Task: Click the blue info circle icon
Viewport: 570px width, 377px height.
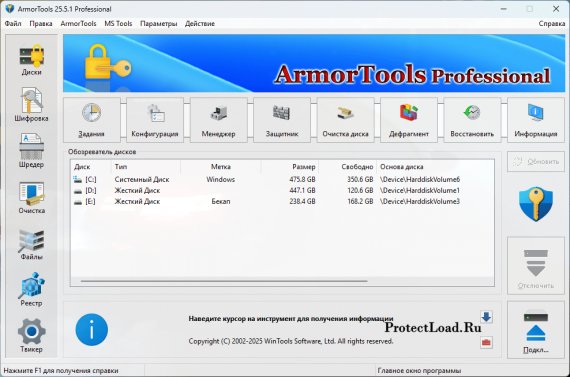Action: (x=92, y=330)
